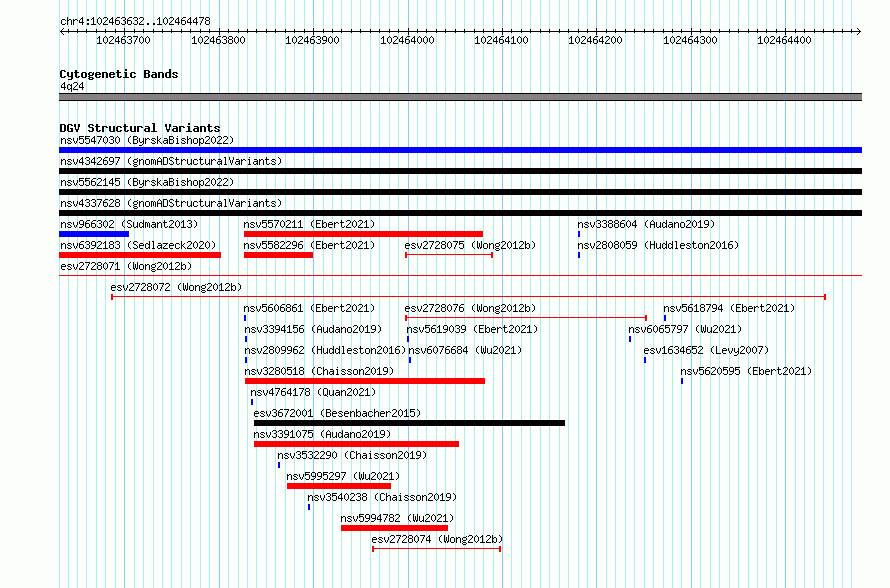This screenshot has height=588, width=890.
Task: Select nsv5582296 (Ebert2021) label
Action: (309, 245)
